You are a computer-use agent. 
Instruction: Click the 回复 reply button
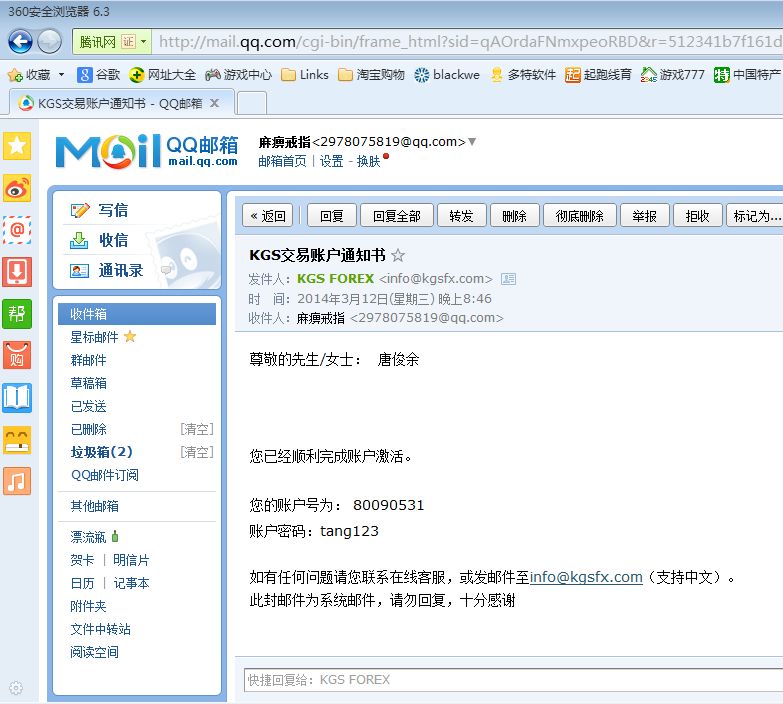[x=332, y=216]
